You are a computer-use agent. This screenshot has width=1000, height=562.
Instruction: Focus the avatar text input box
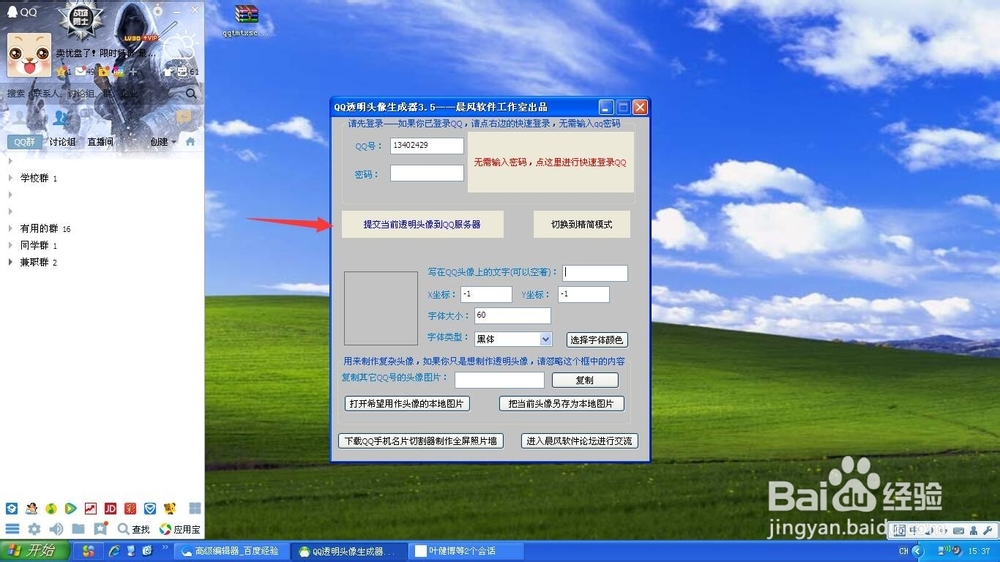click(595, 273)
